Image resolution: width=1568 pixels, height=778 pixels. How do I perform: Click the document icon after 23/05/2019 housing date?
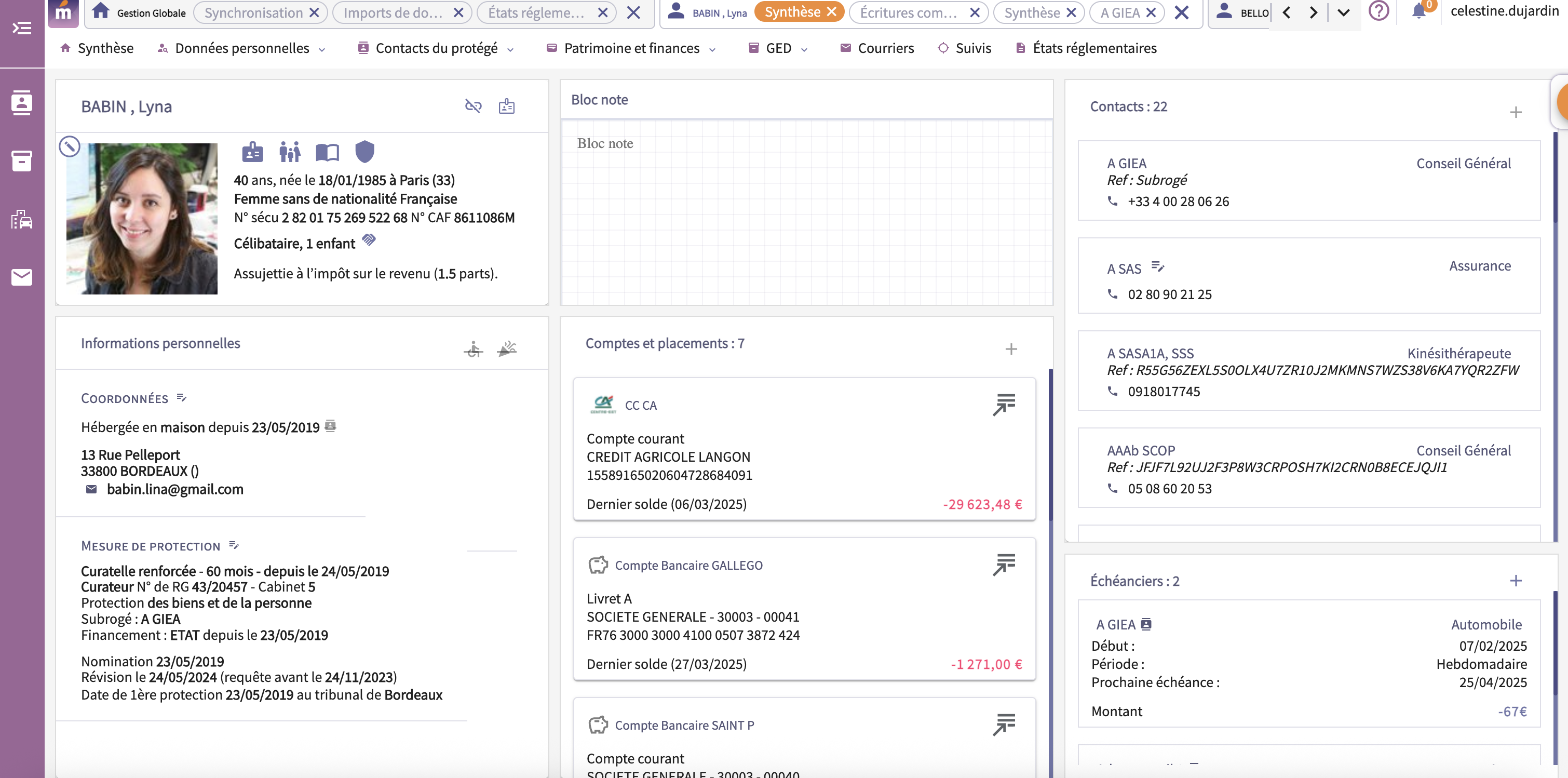pos(331,425)
